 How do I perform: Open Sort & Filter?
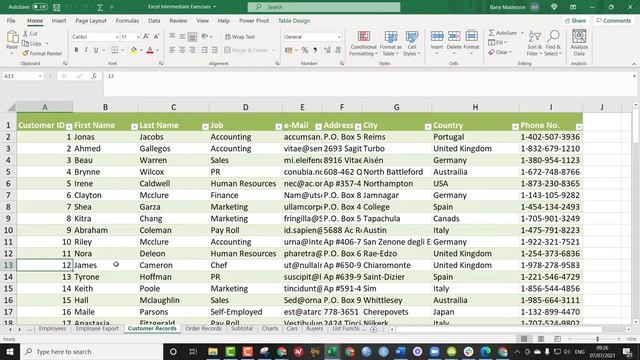pos(534,43)
